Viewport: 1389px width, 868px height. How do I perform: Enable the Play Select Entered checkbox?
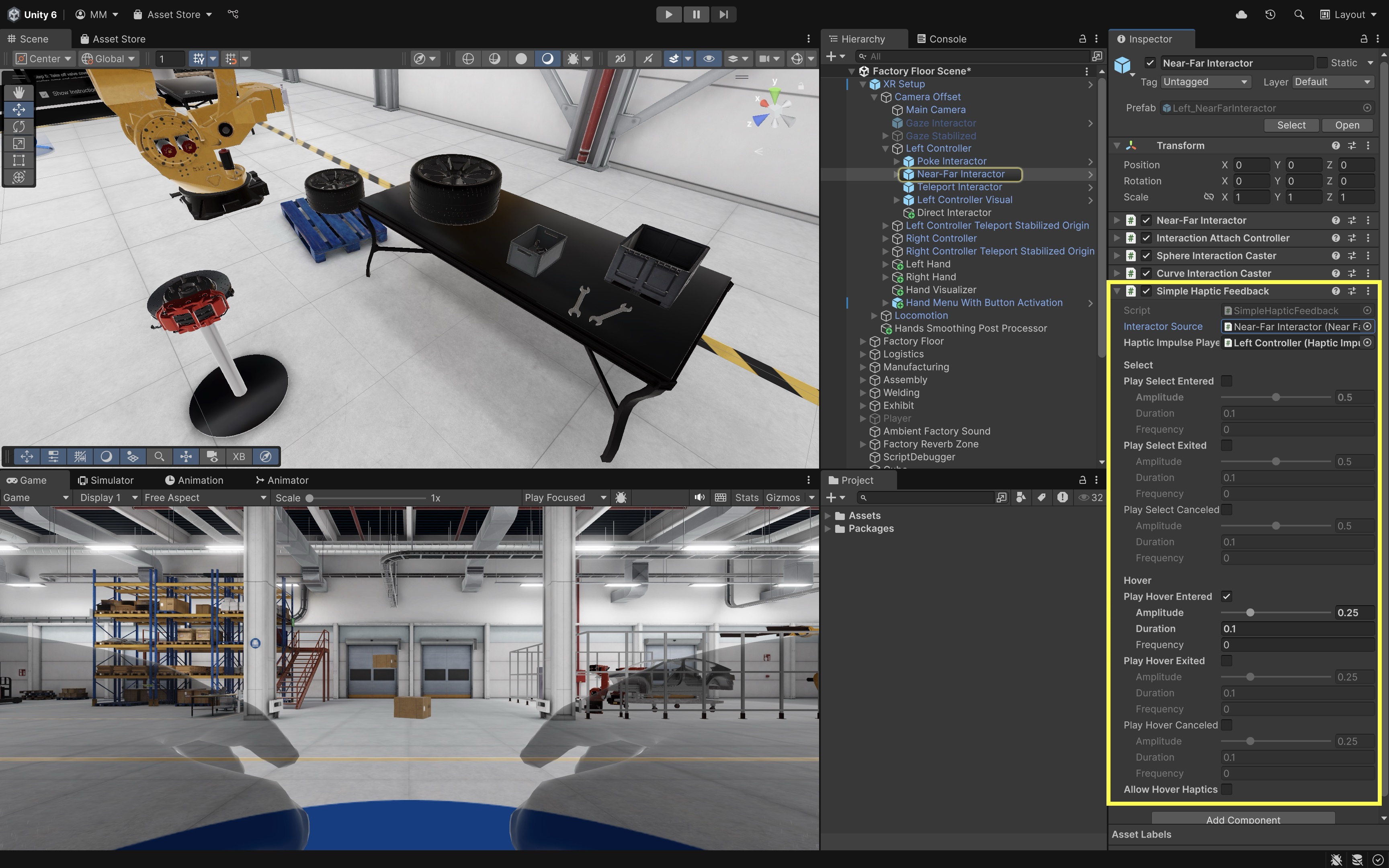coord(1227,381)
